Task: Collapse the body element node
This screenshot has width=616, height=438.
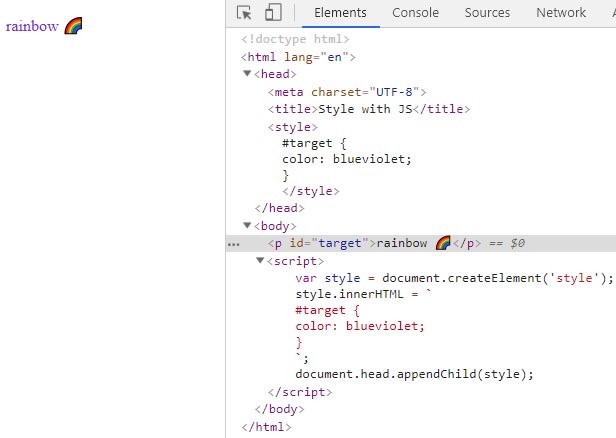Action: (x=247, y=226)
